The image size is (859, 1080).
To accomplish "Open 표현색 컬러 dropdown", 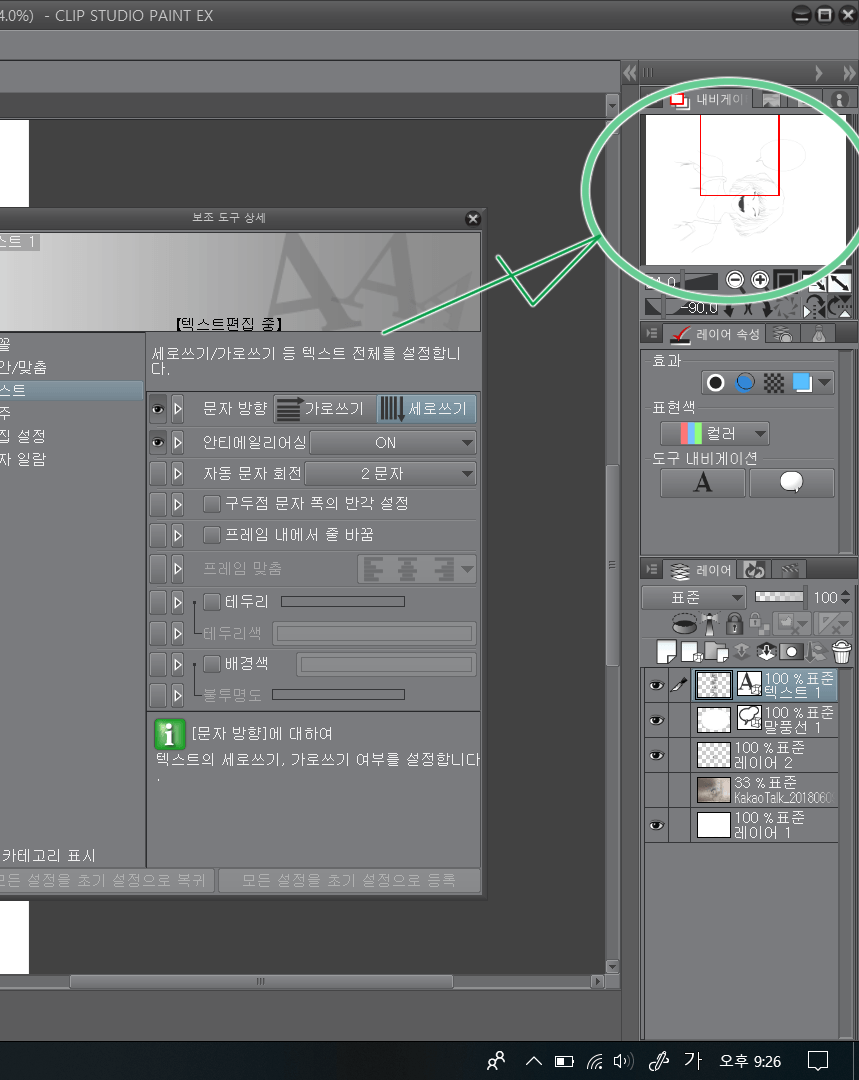I will click(714, 434).
